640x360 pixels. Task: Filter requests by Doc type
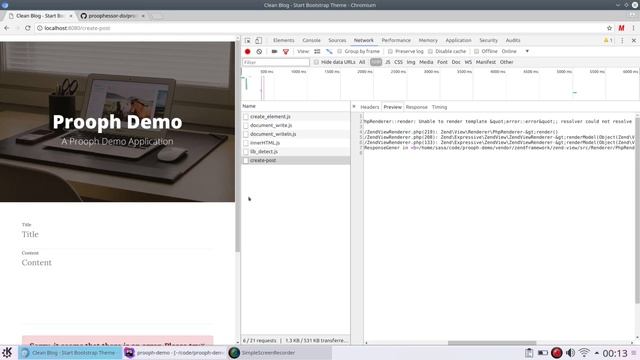click(x=456, y=62)
